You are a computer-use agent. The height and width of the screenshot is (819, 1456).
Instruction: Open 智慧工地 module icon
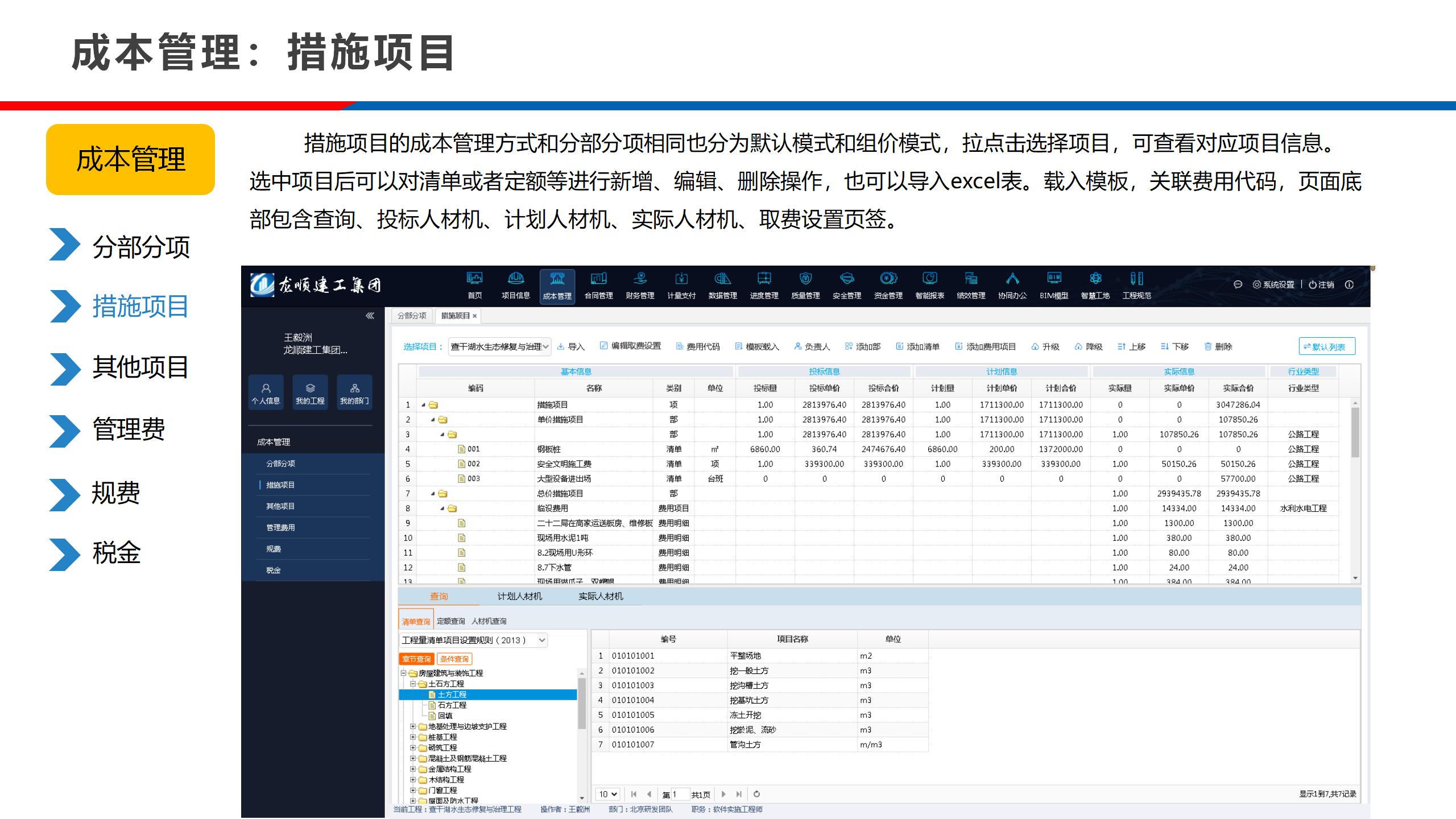point(1095,286)
